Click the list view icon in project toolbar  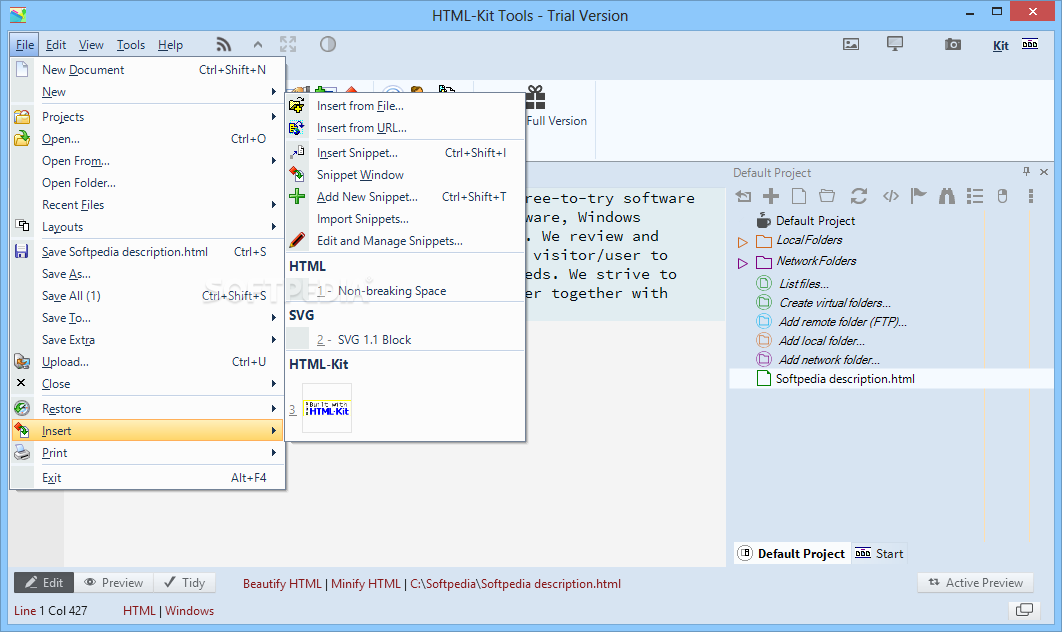975,196
